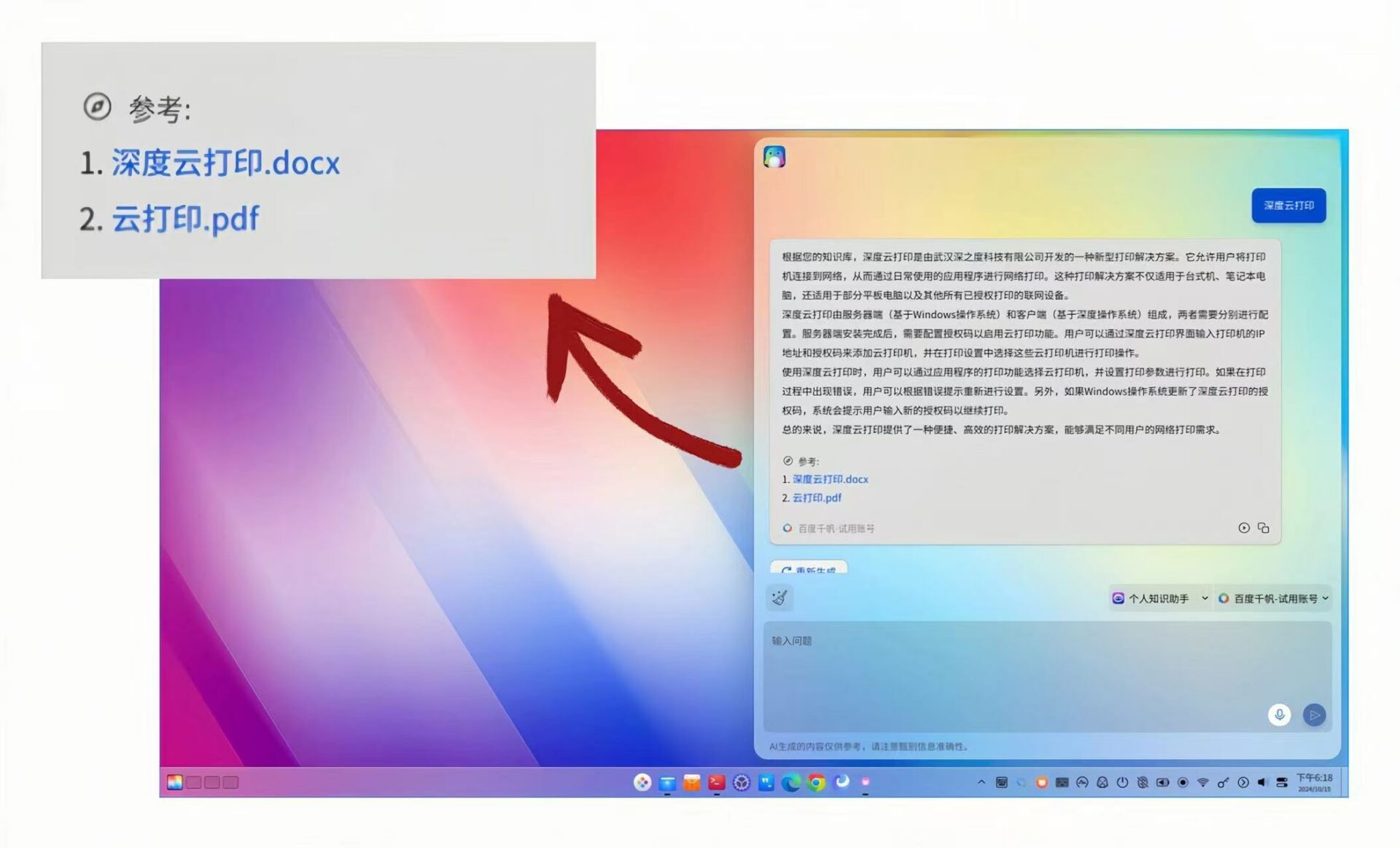Launch Google Chrome from dock

tap(817, 782)
